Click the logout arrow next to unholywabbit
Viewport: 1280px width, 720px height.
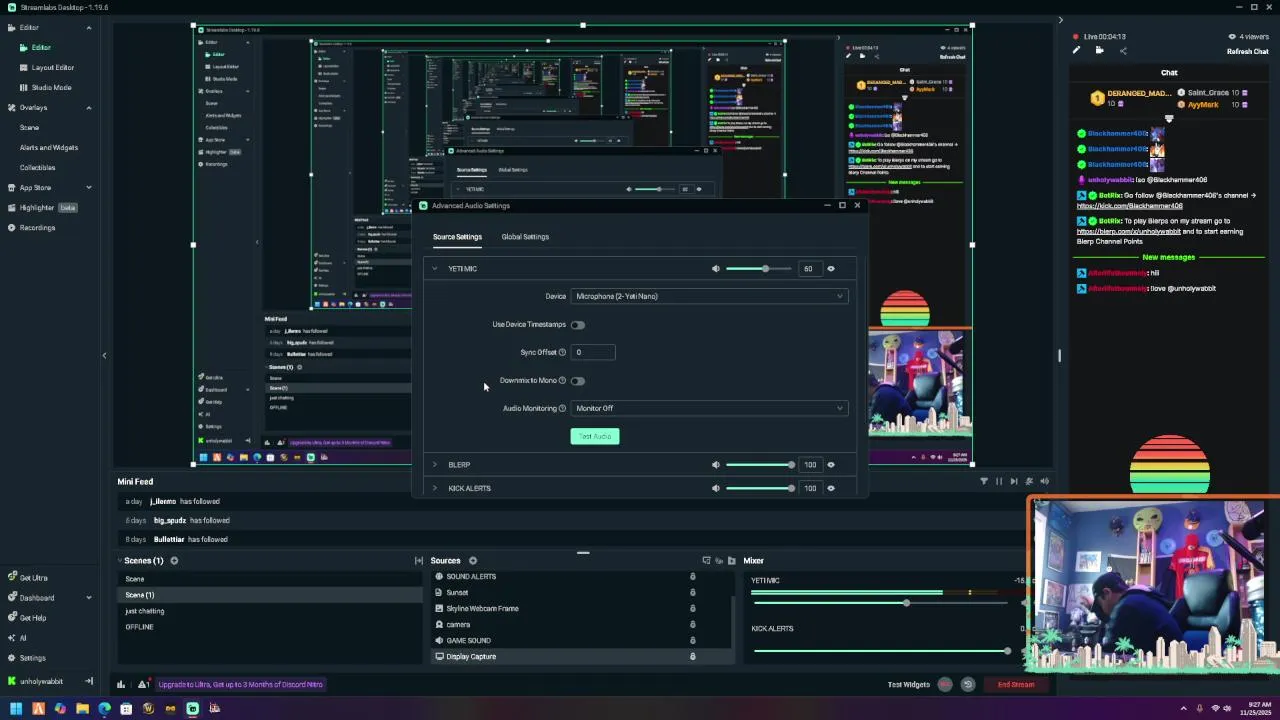tap(88, 682)
